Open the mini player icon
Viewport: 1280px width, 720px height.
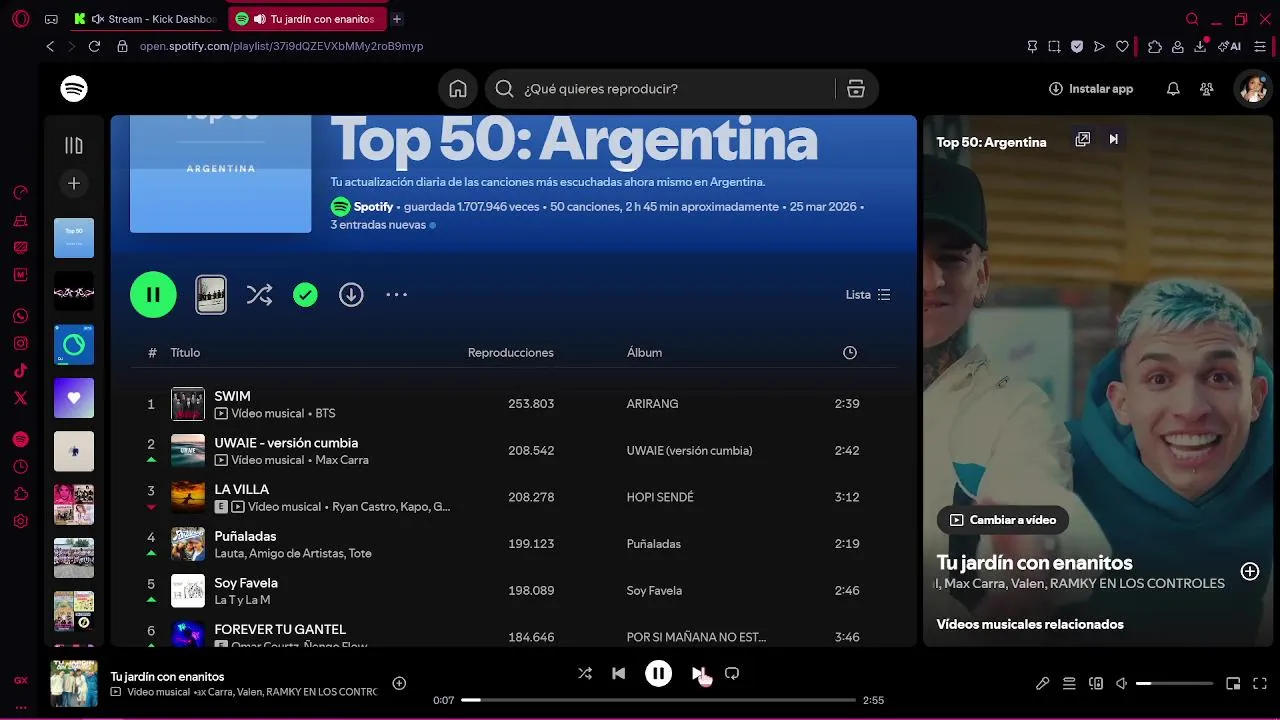1233,684
